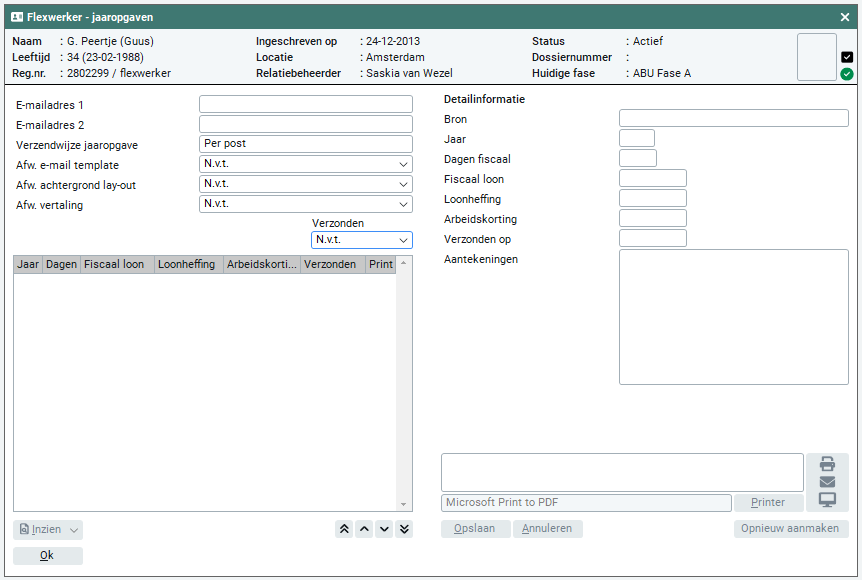This screenshot has width=862, height=580.
Task: Jump to the first record with the double-up arrows
Action: [344, 529]
